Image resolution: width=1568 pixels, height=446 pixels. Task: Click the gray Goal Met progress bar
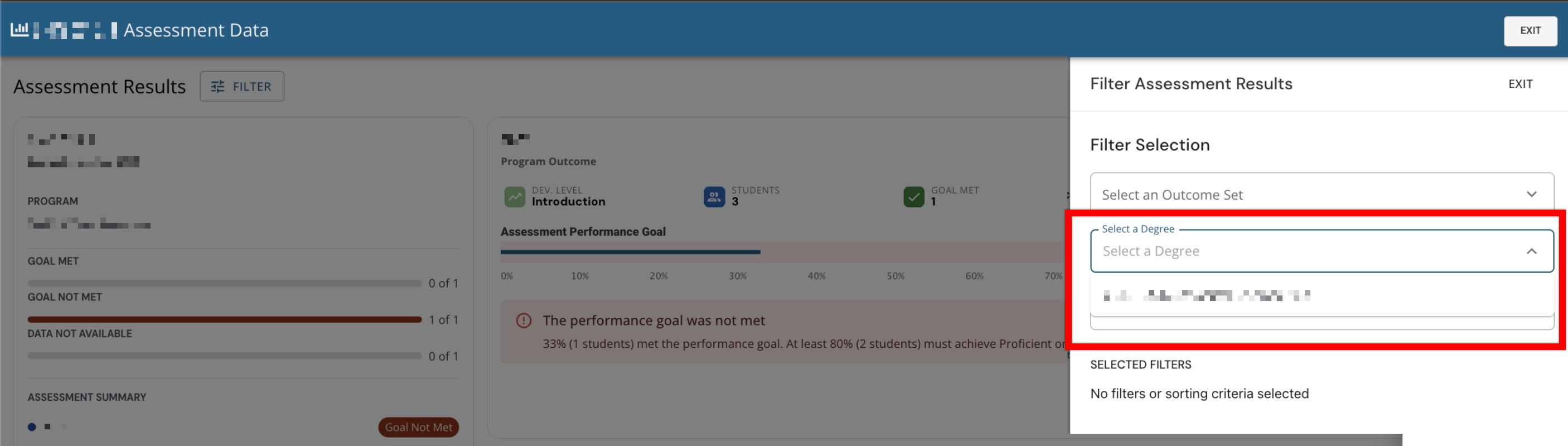pos(225,284)
